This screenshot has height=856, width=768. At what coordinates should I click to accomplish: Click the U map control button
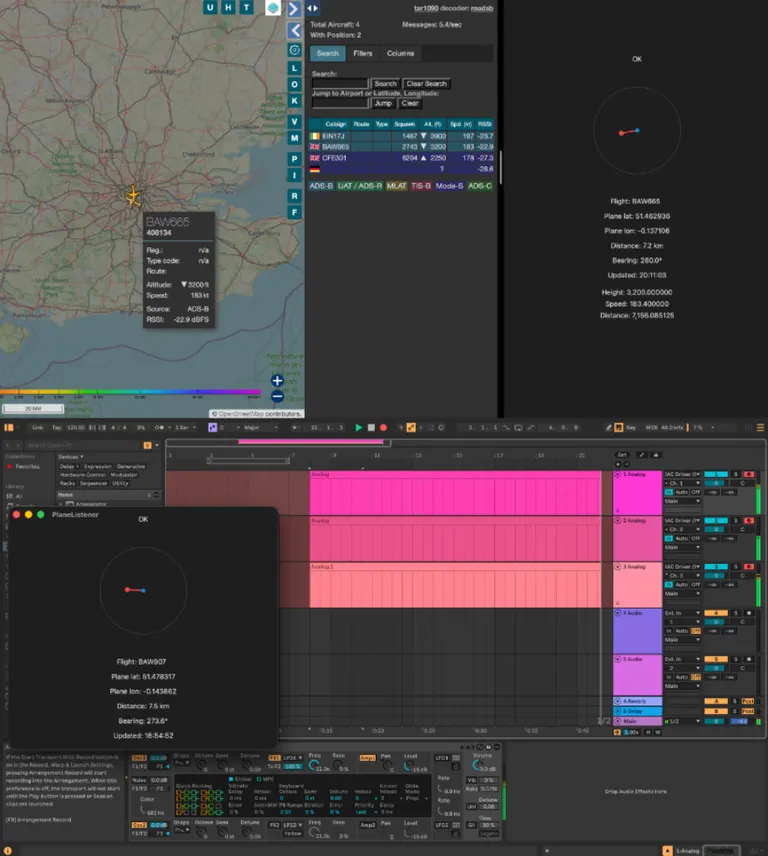(x=210, y=7)
